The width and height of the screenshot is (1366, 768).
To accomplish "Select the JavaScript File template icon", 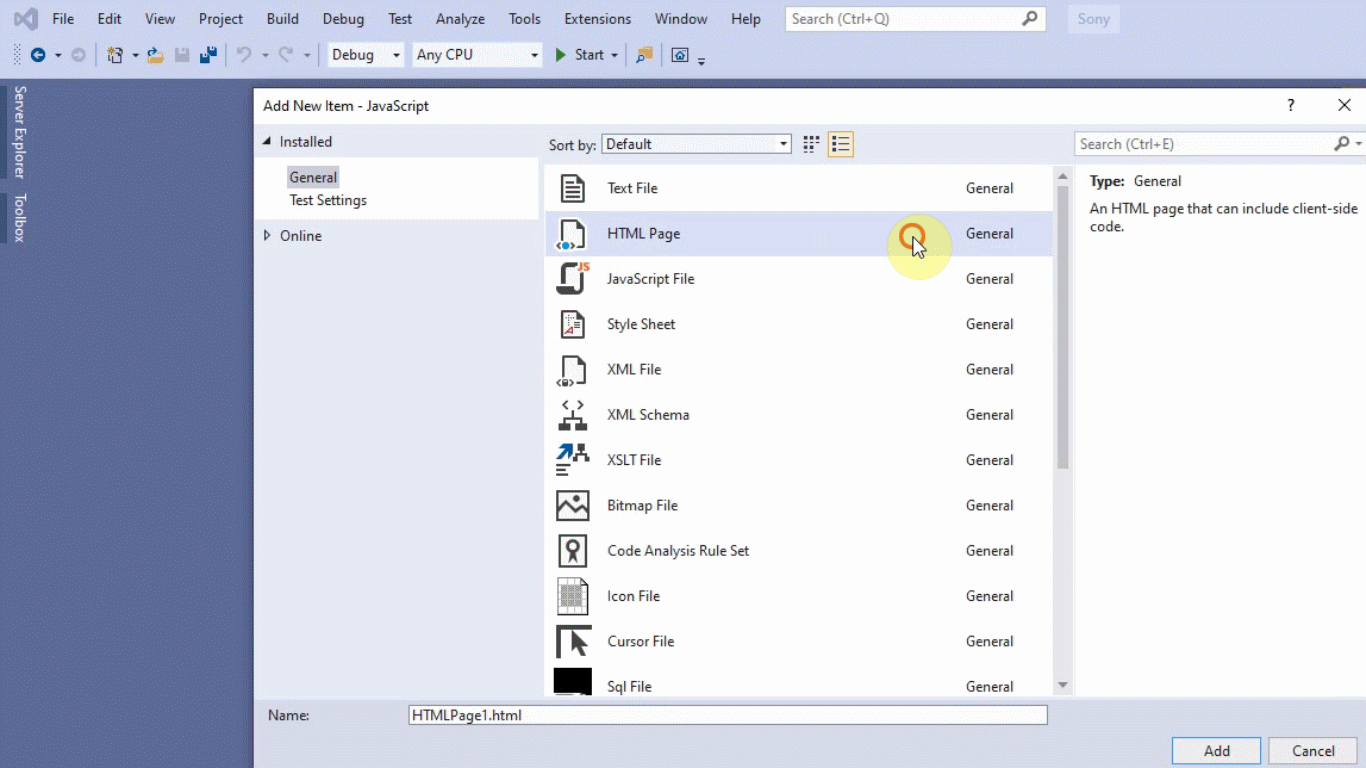I will pos(572,278).
